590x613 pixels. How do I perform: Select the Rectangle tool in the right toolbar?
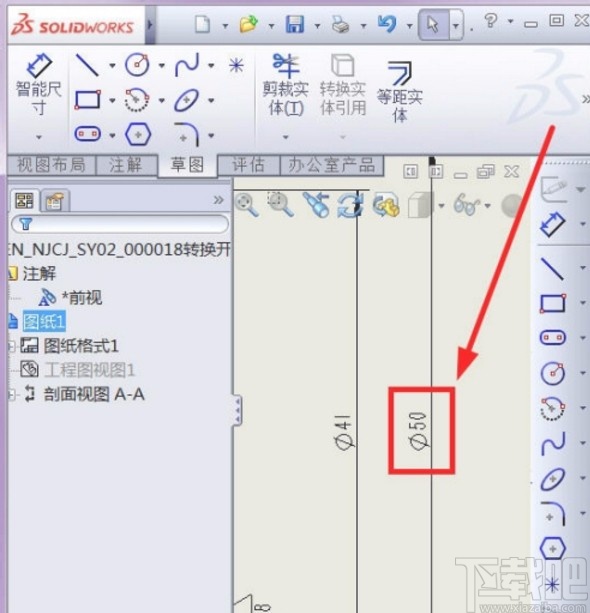[552, 303]
